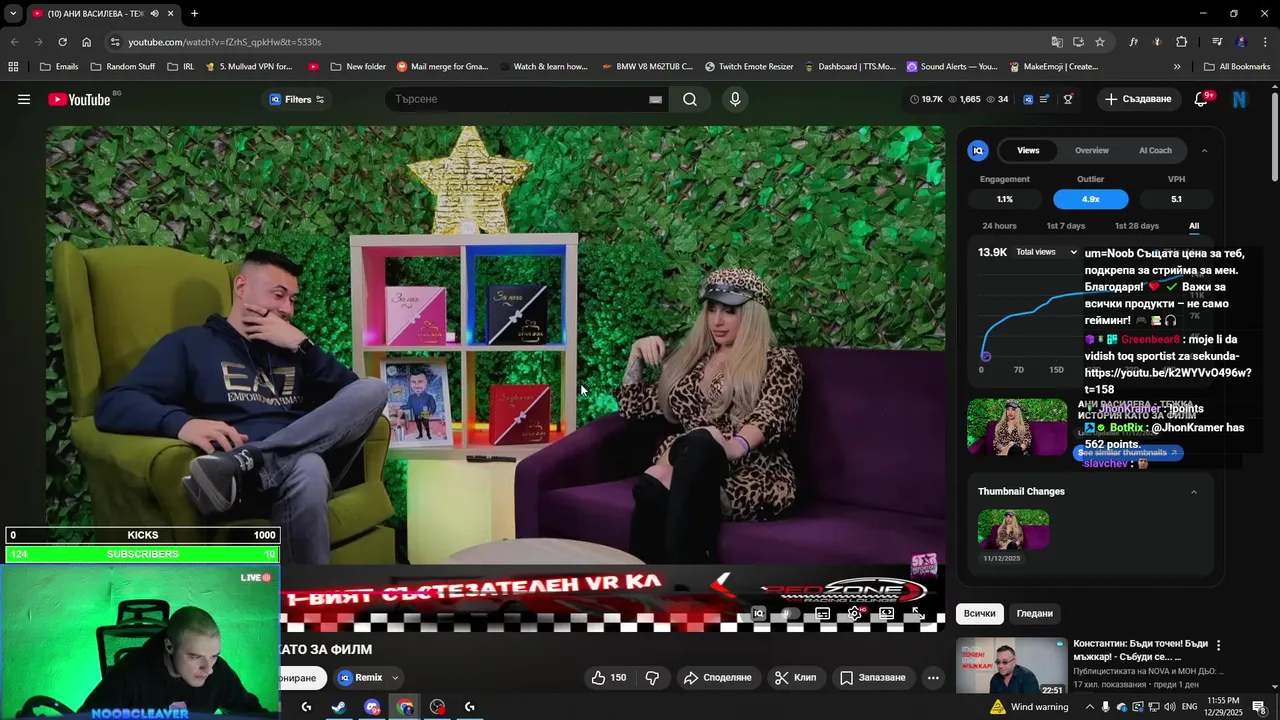The width and height of the screenshot is (1280, 720).
Task: Dislike the video
Action: 652,678
